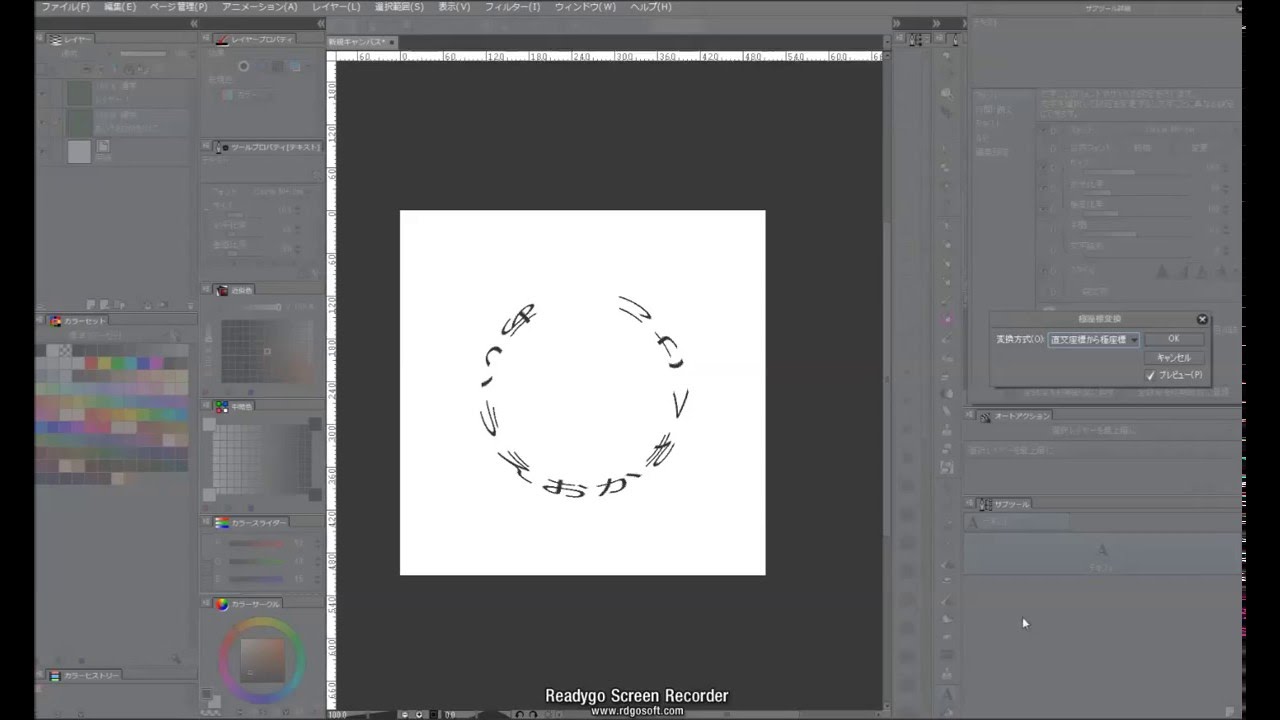Open the 変換方式 conversion method dropdown

click(1093, 340)
